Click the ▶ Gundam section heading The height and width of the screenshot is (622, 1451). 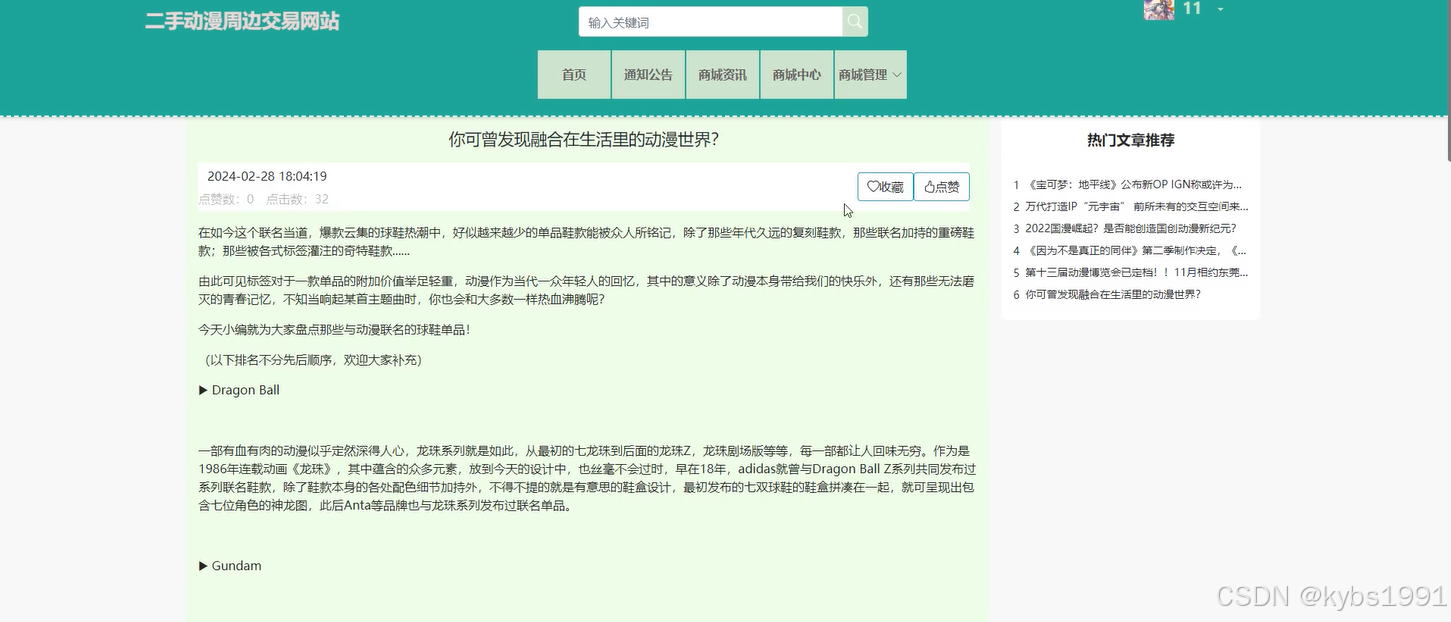230,566
